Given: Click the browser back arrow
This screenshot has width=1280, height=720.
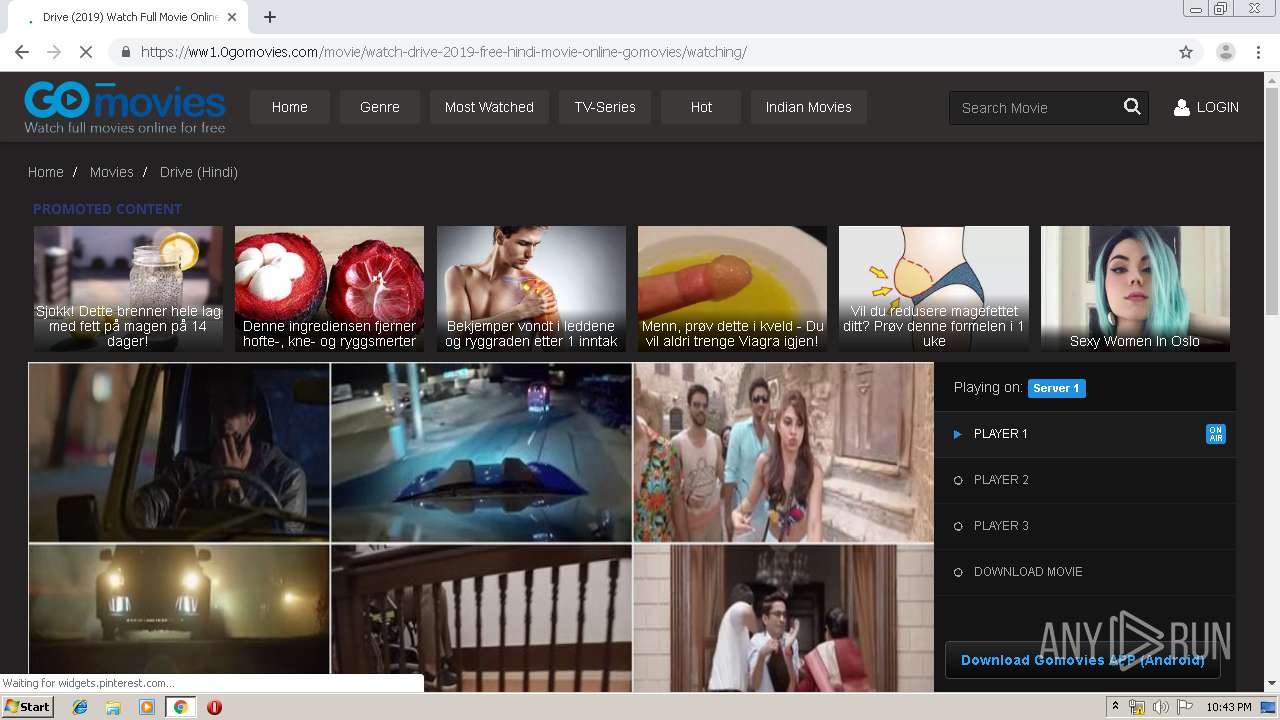Looking at the screenshot, I should 22,52.
